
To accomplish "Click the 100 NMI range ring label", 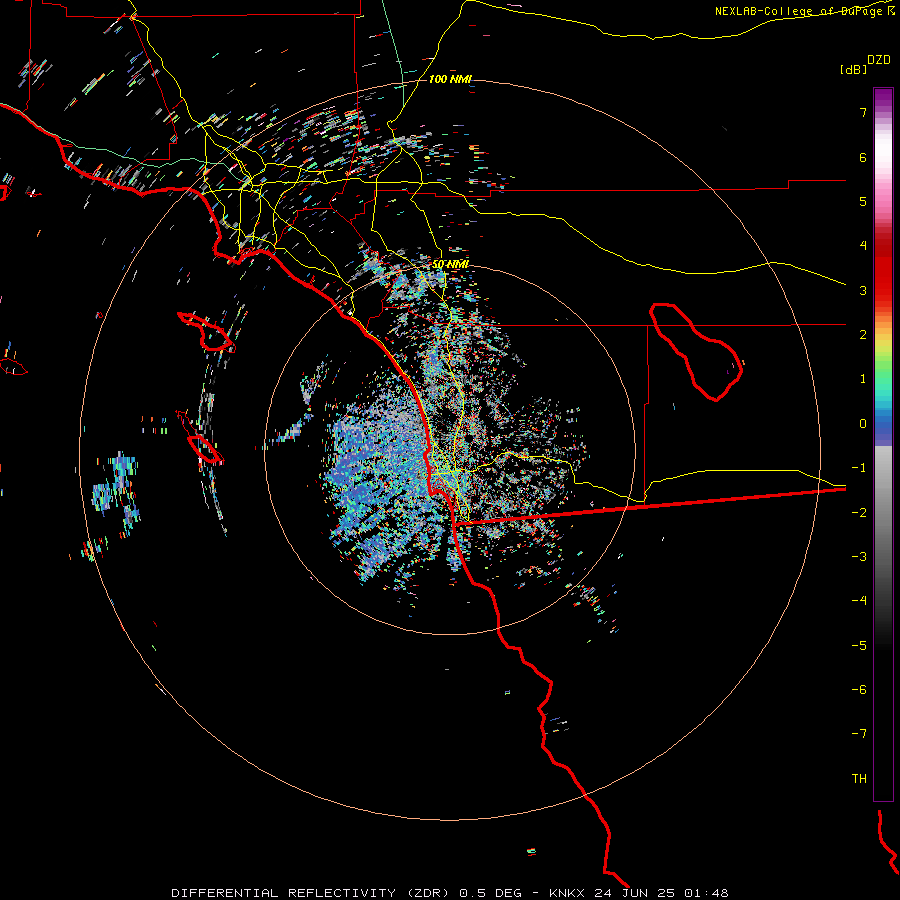I will tap(450, 79).
